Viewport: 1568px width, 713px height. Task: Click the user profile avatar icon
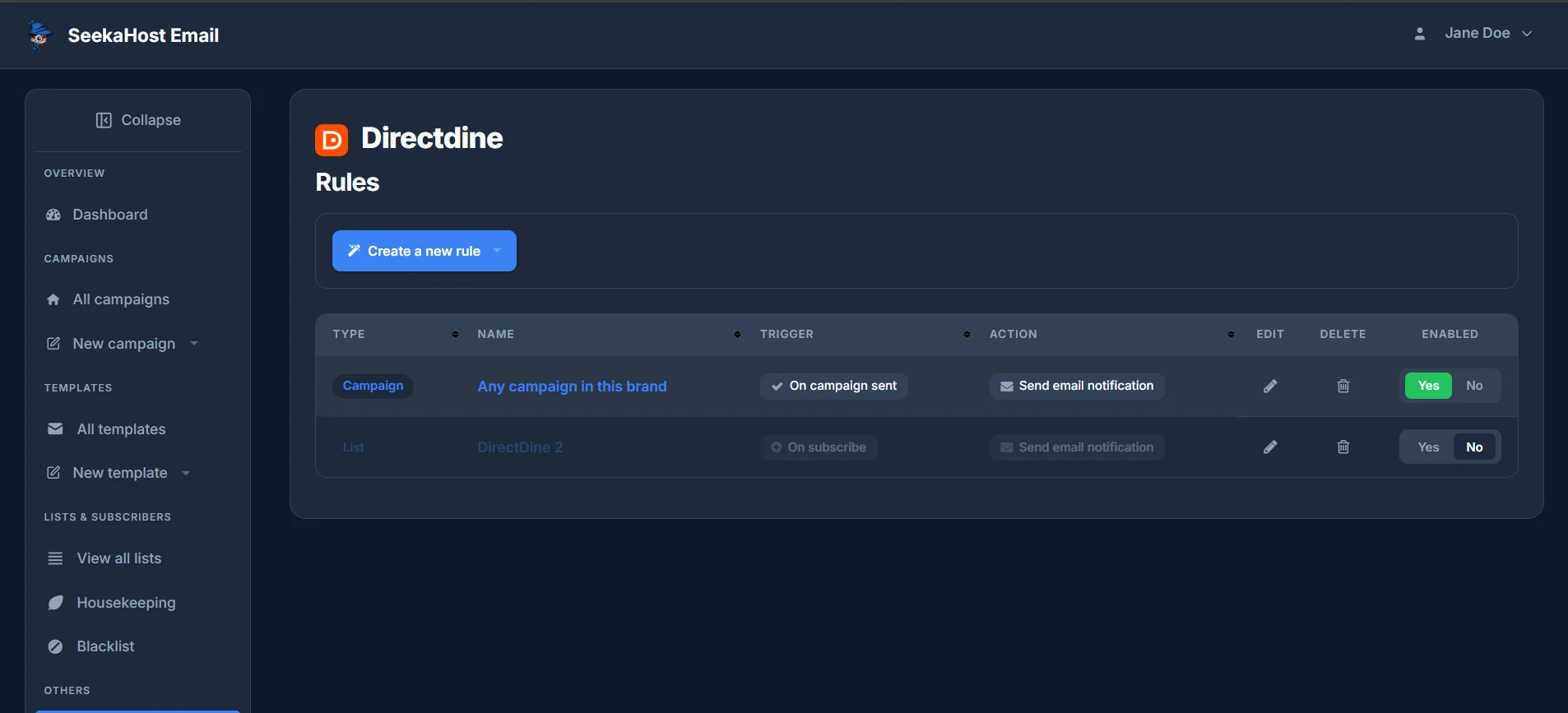coord(1419,34)
